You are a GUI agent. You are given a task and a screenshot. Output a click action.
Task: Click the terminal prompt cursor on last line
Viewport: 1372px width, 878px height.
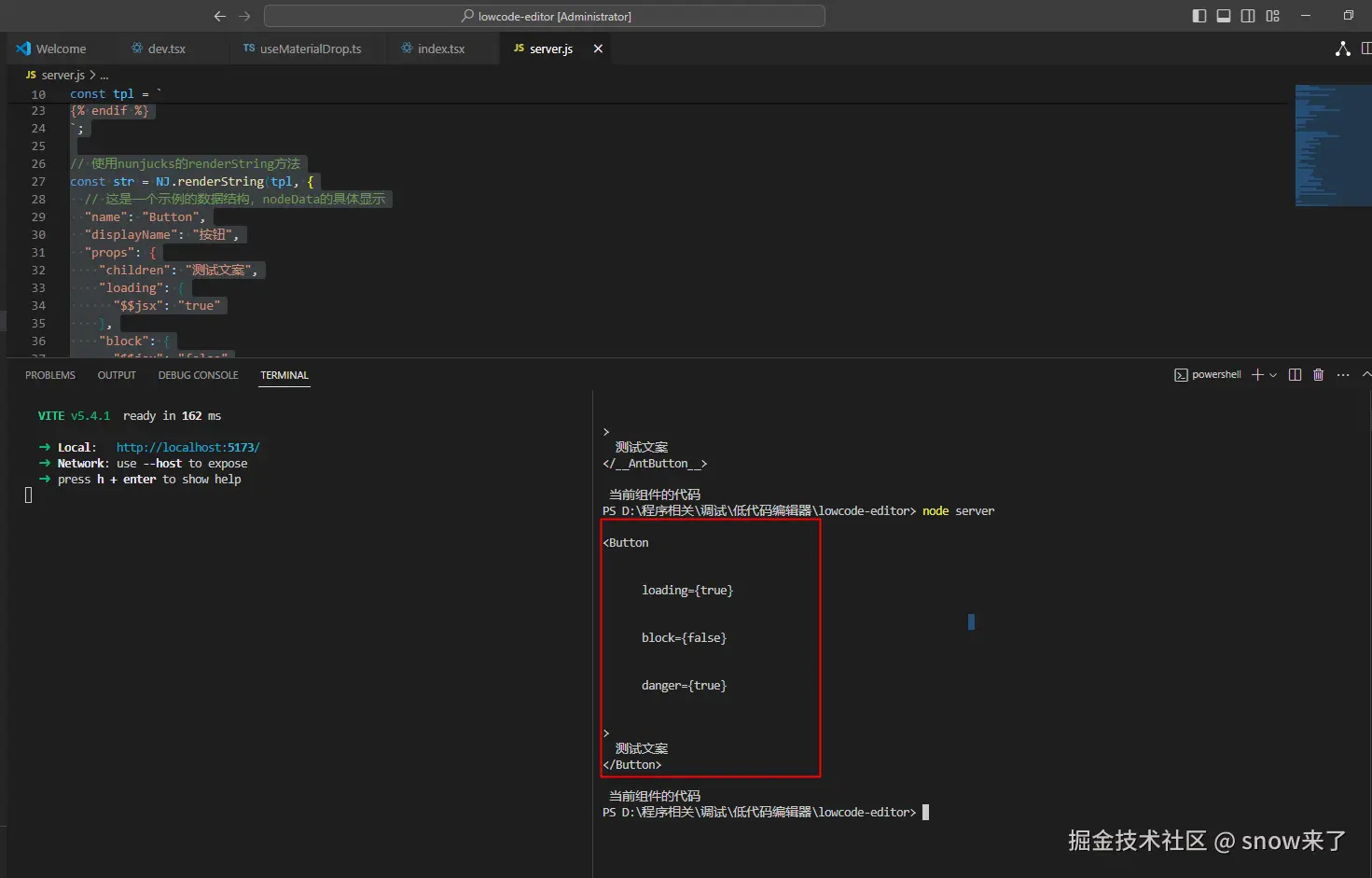point(925,813)
